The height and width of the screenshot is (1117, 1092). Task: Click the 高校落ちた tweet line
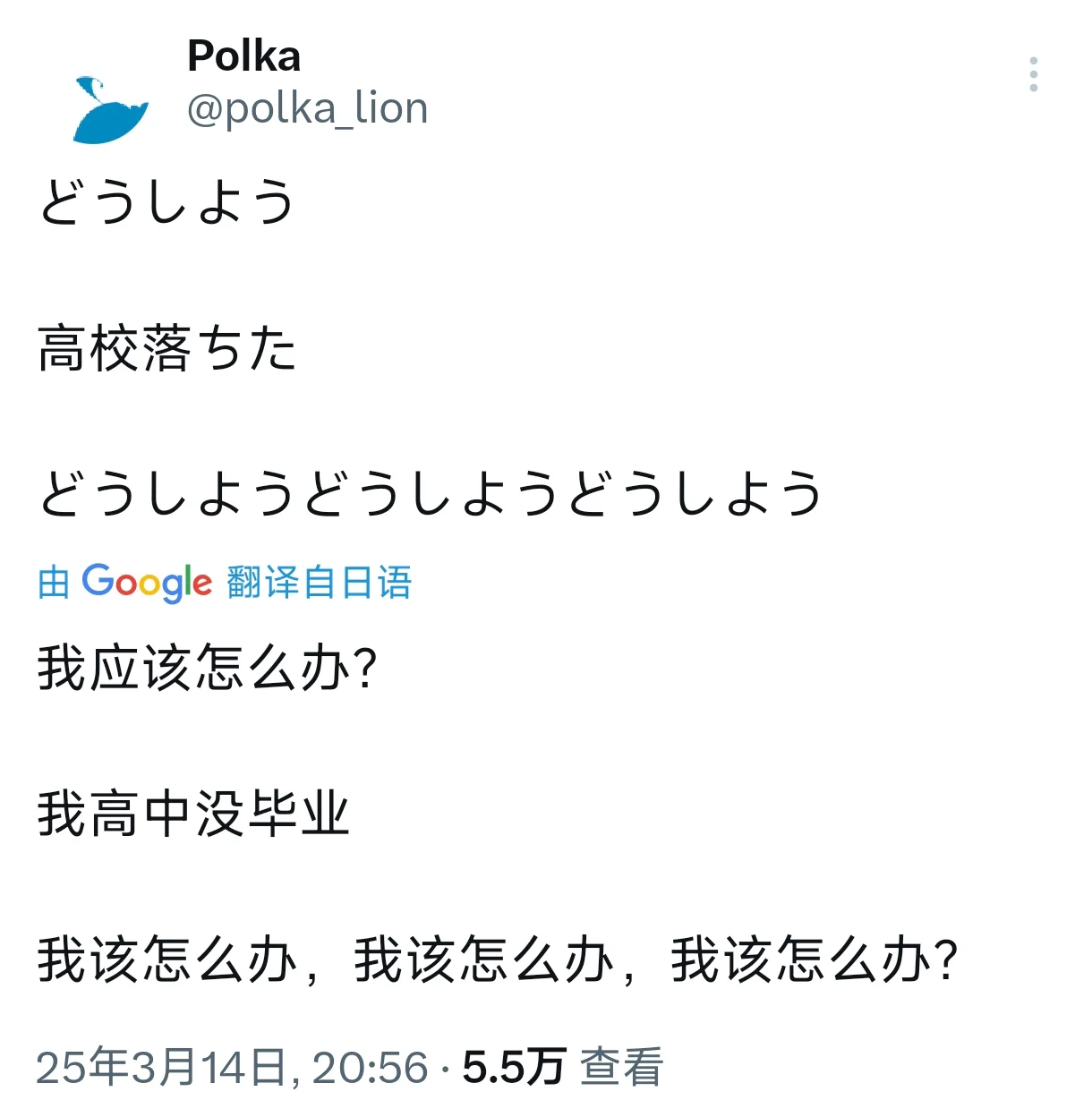(166, 348)
